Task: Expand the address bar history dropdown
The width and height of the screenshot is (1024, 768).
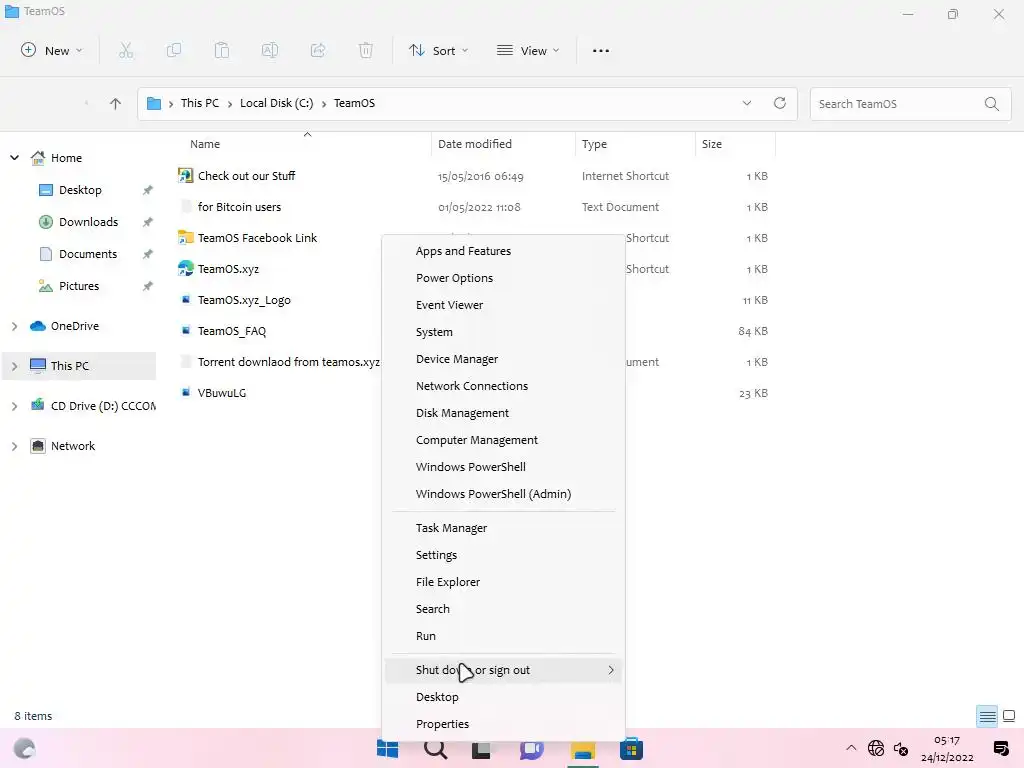Action: point(746,103)
